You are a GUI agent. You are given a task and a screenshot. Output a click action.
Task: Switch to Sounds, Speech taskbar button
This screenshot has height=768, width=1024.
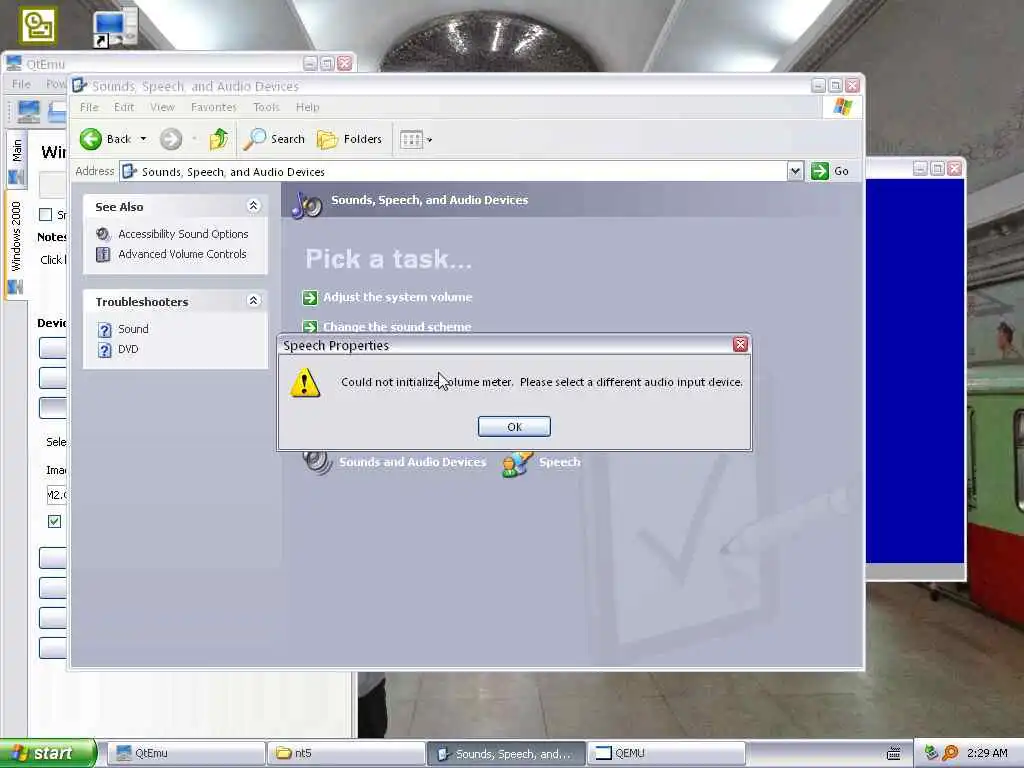click(506, 753)
